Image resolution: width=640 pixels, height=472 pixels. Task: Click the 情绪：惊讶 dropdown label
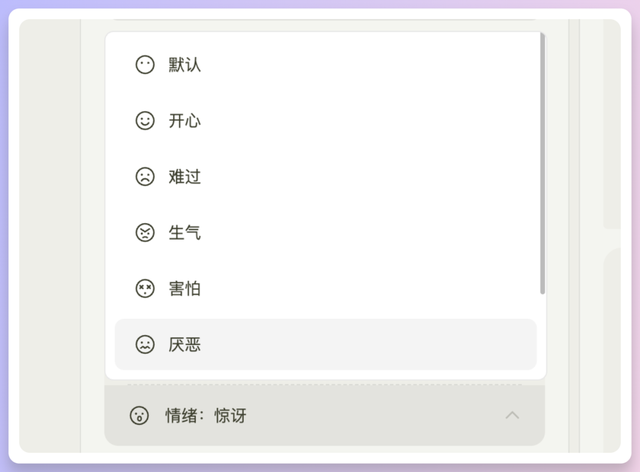click(x=205, y=415)
